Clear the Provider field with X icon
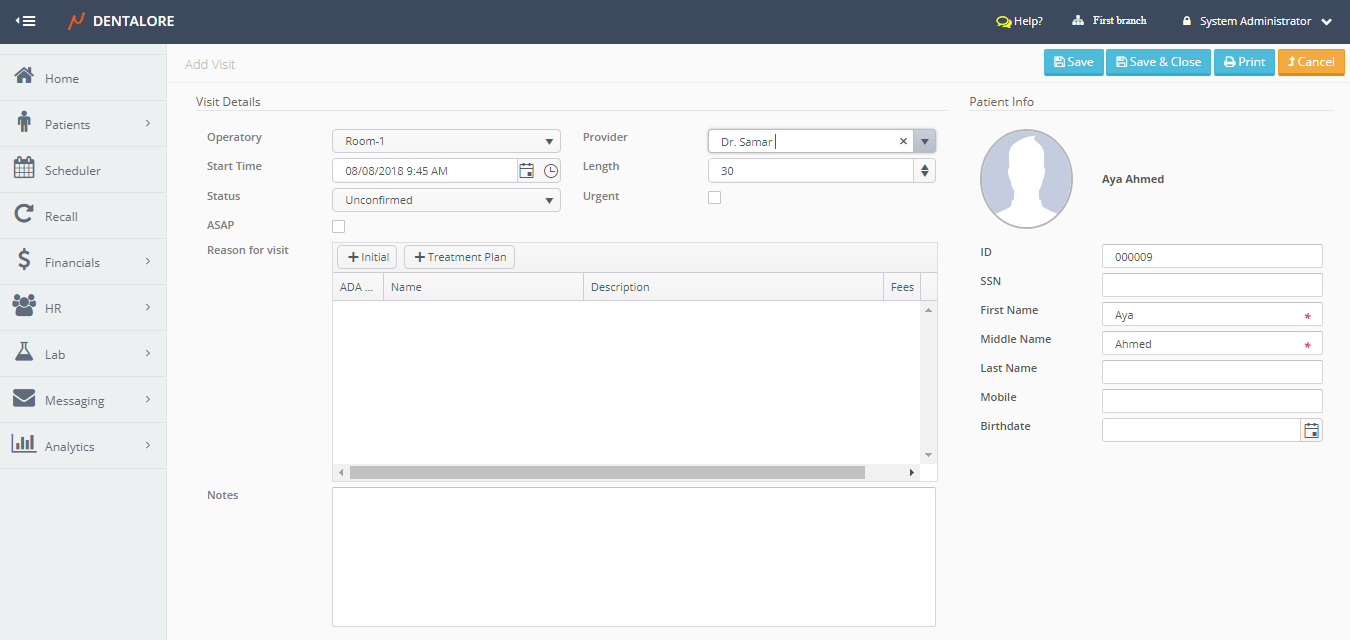The height and width of the screenshot is (640, 1350). 903,142
